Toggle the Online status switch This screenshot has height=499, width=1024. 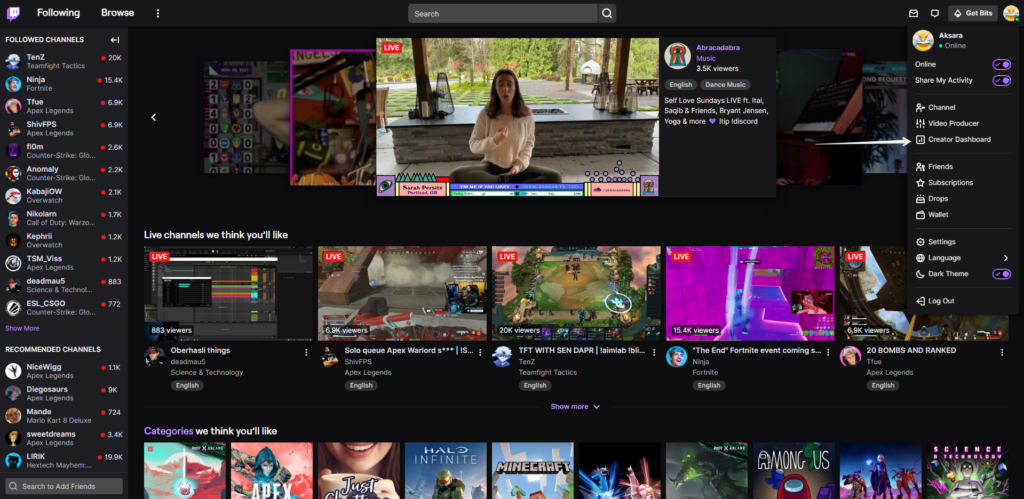(x=1001, y=64)
